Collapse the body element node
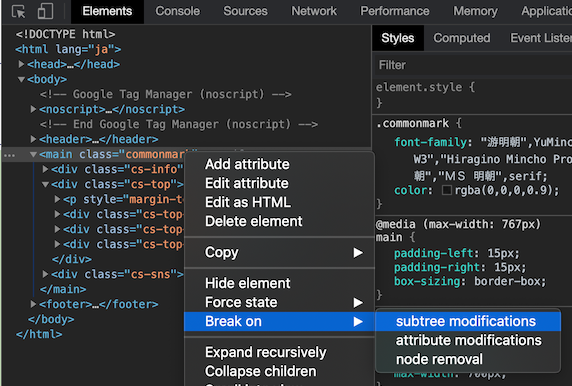The height and width of the screenshot is (386, 572). tap(22, 79)
